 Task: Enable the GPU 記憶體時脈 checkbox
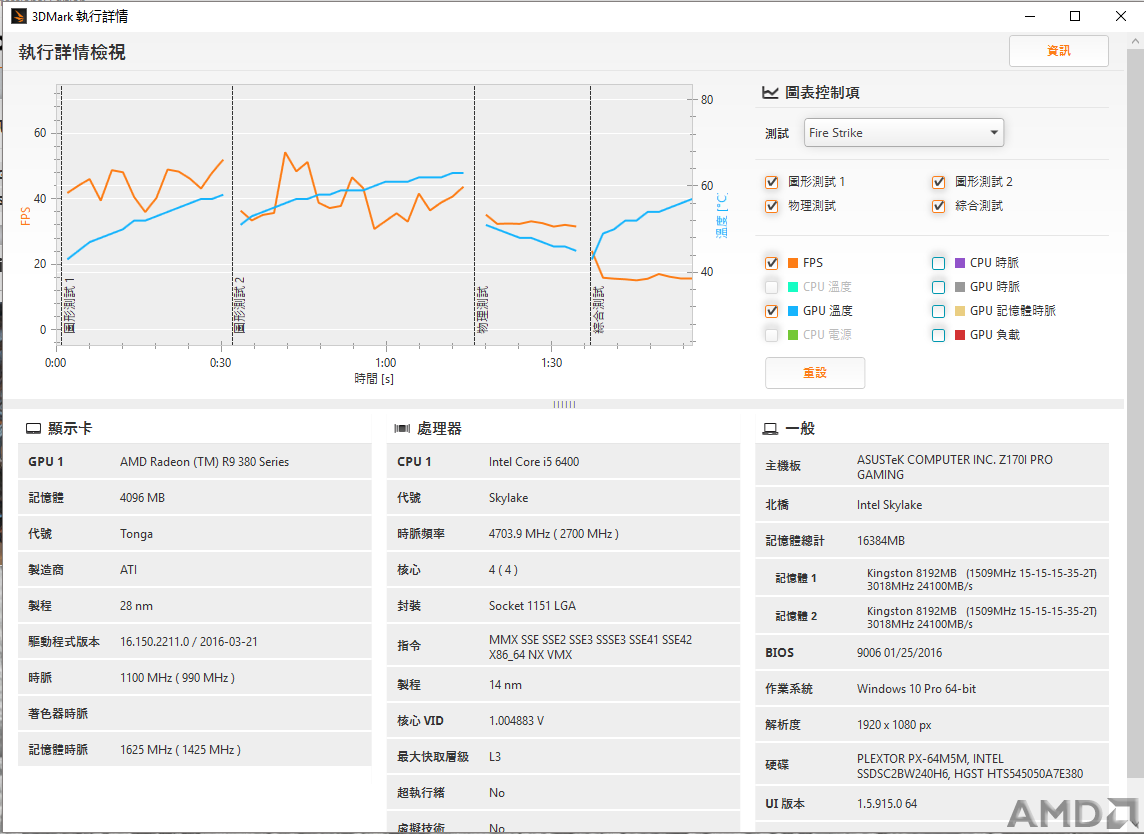click(939, 311)
